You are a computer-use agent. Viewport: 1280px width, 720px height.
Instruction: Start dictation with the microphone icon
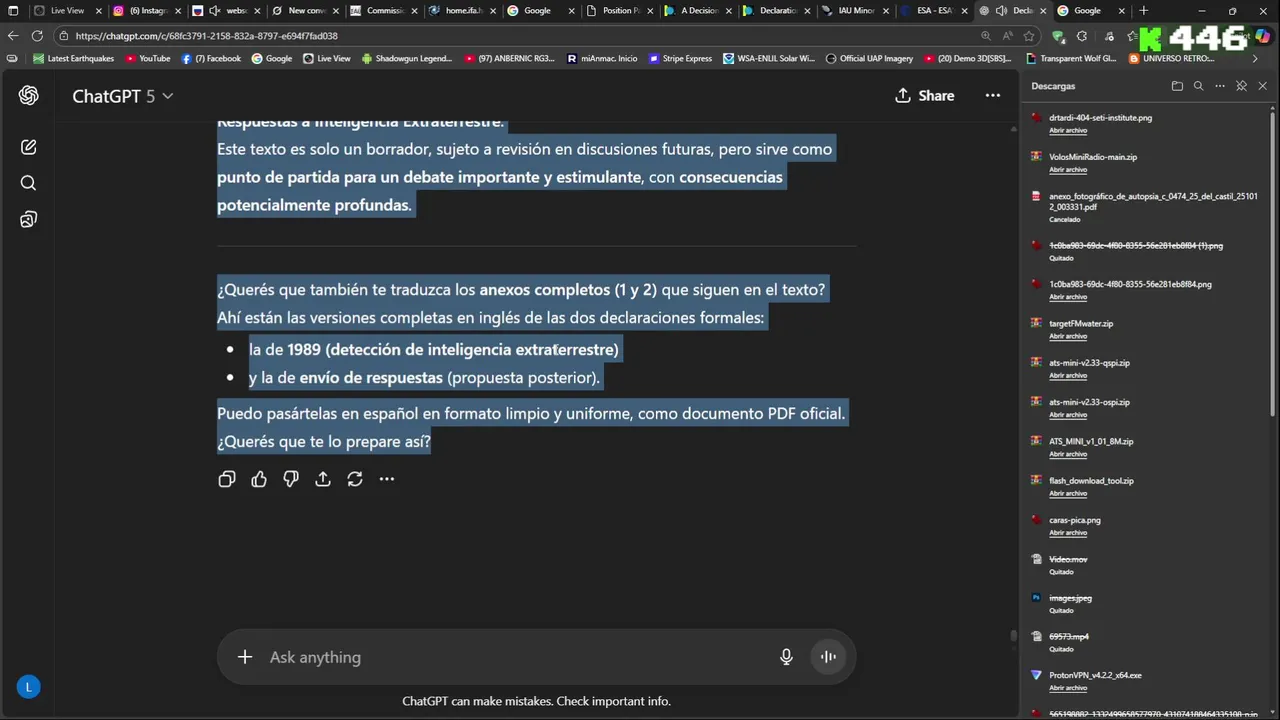pos(786,657)
